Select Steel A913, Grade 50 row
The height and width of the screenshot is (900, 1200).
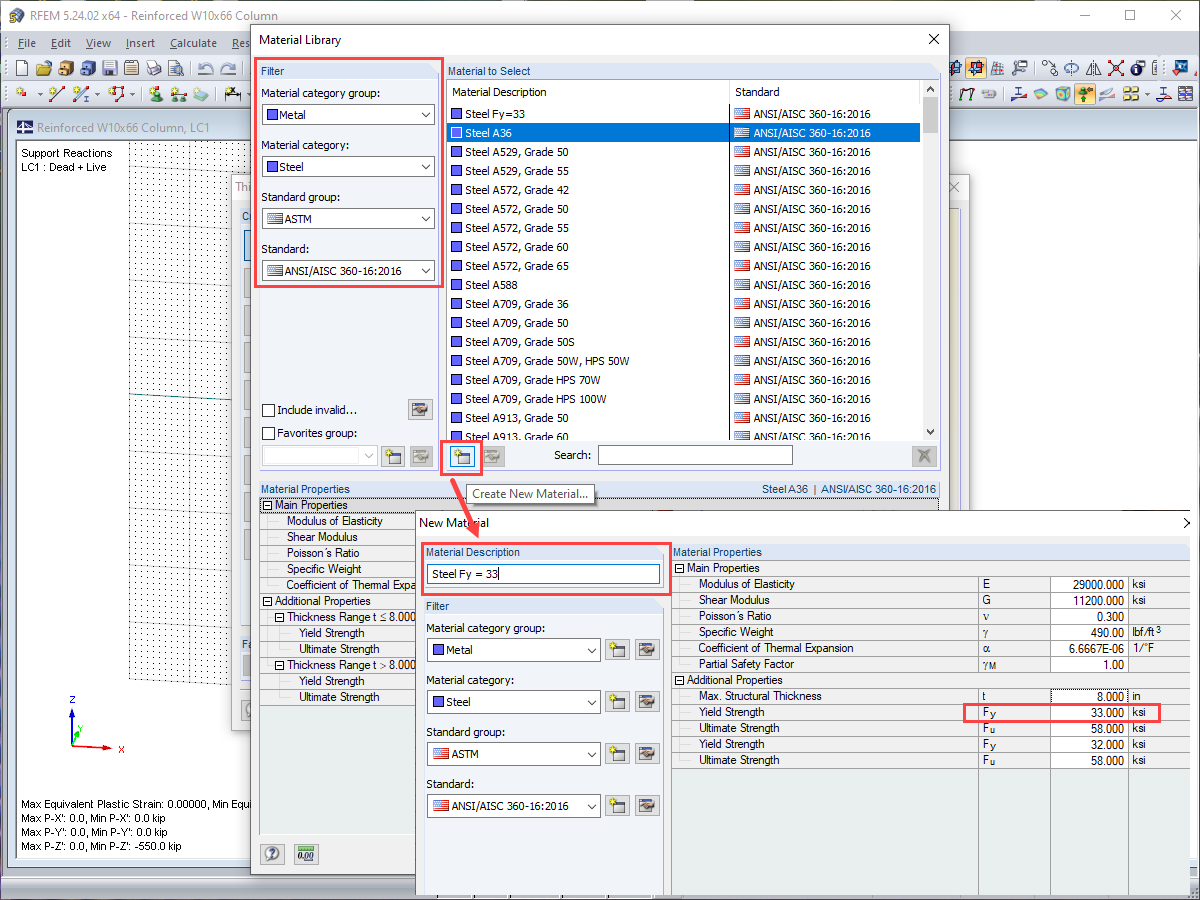coord(684,418)
